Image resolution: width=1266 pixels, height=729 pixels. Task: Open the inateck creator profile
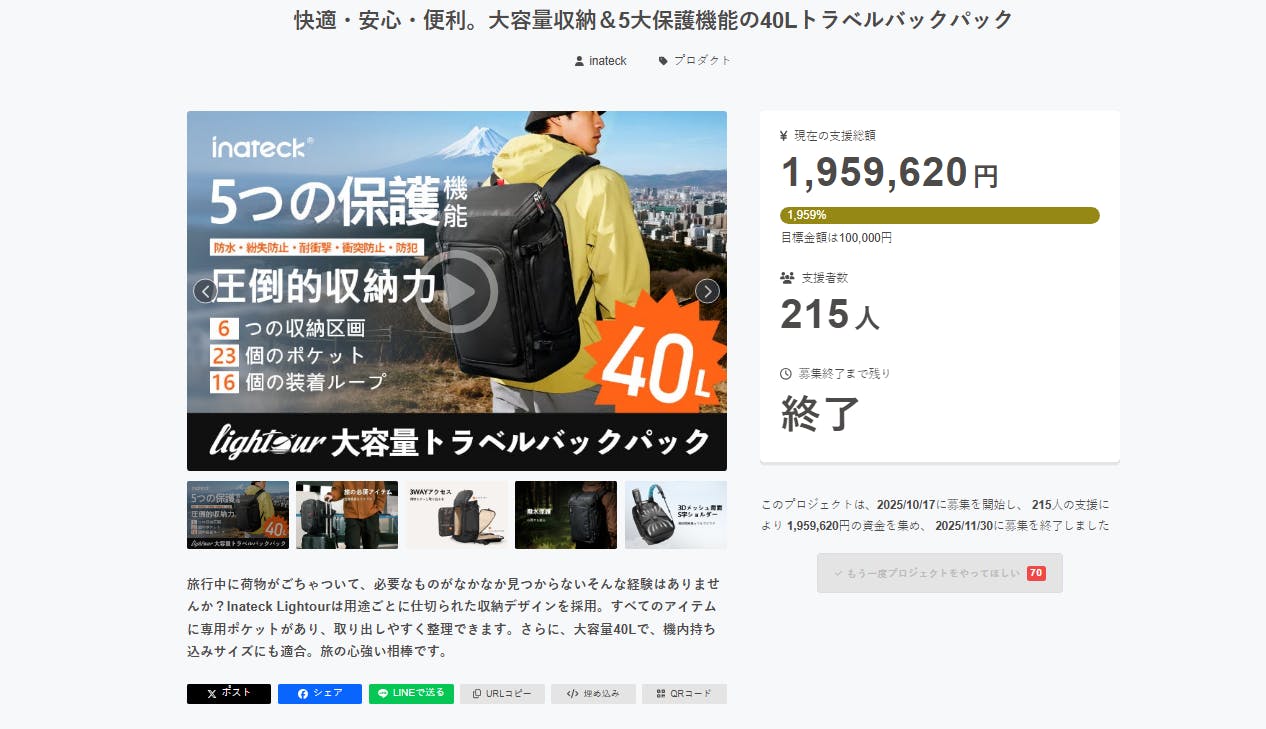pos(601,61)
